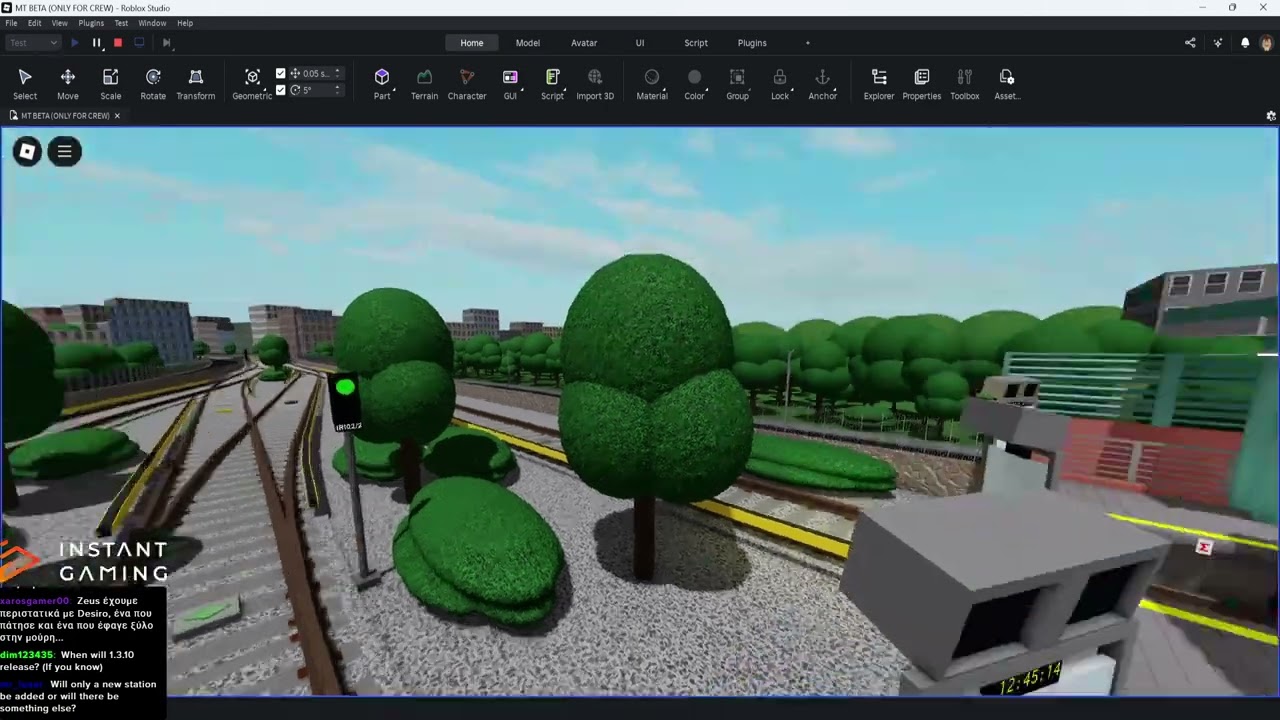Insert a new Part

coord(382,84)
